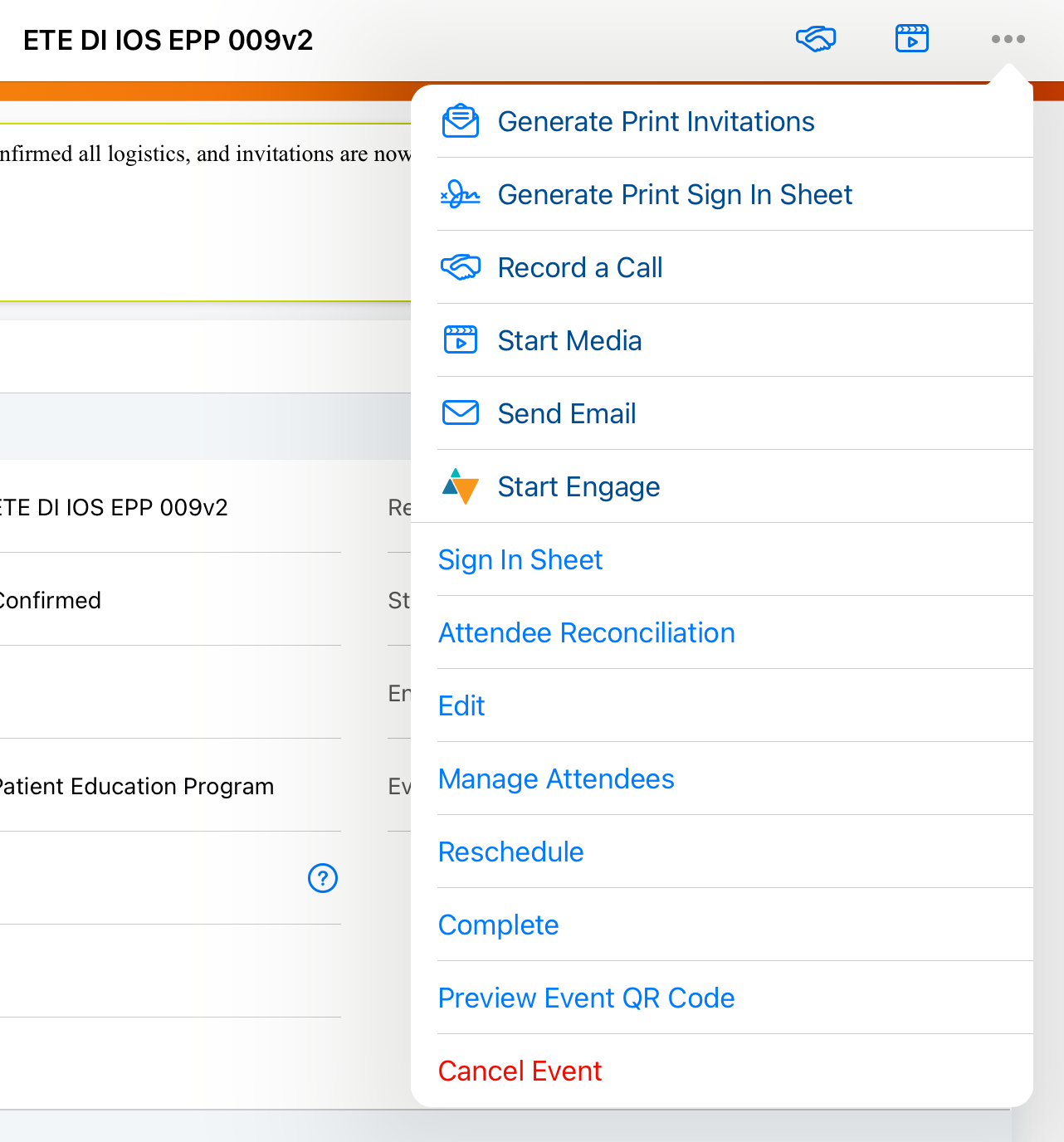
Task: Open Manage Attendees
Action: point(556,779)
